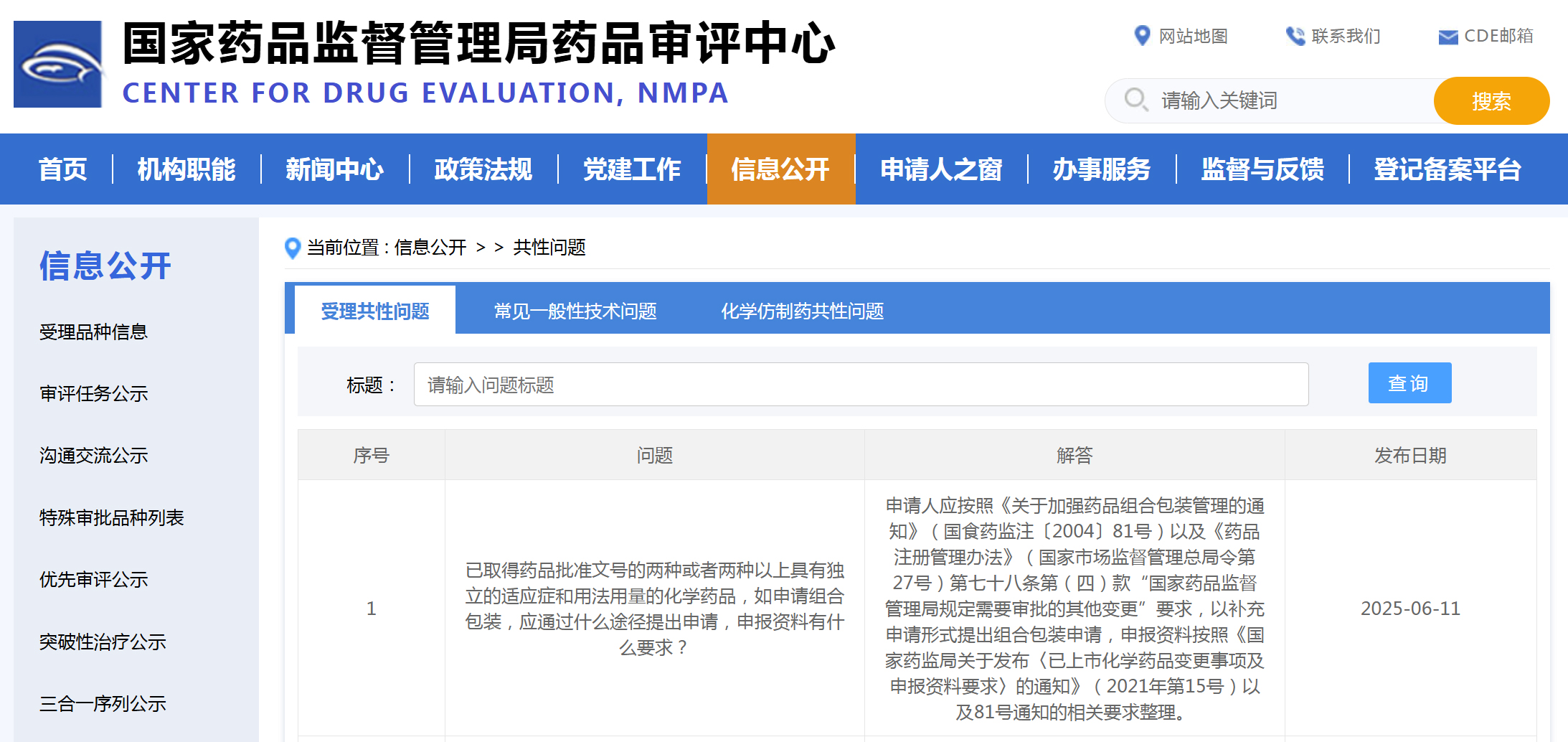Click the 发布日期 column header

pyautogui.click(x=1410, y=455)
